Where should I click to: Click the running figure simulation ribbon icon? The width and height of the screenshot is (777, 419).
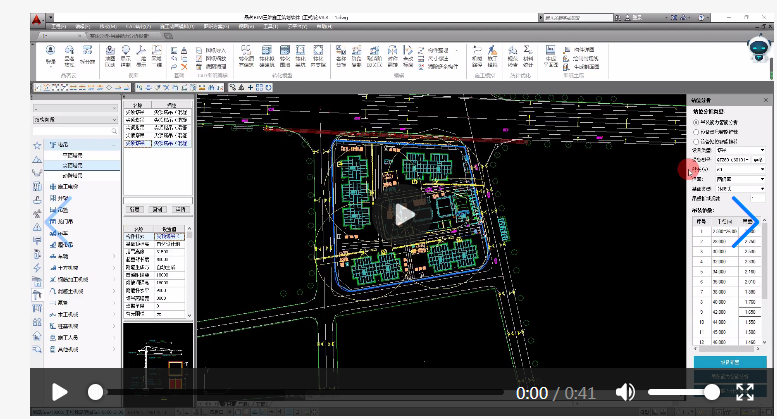[x=492, y=50]
